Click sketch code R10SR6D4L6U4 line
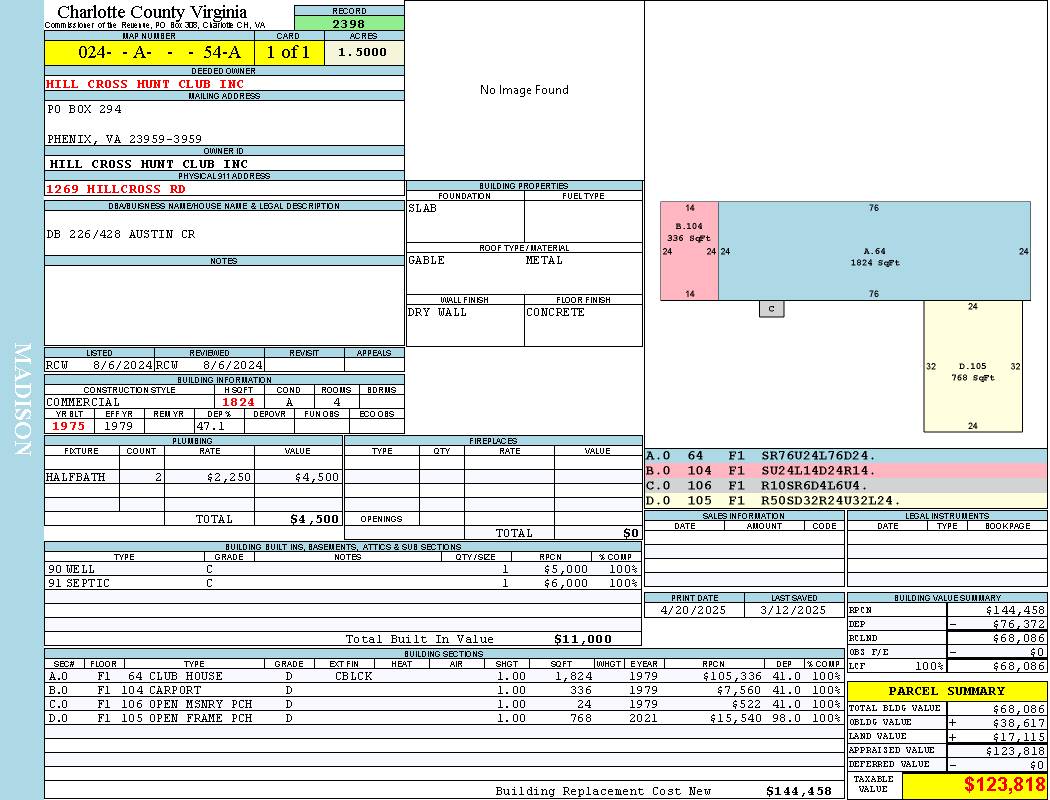Viewport: 1050px width, 800px height. coord(846,485)
